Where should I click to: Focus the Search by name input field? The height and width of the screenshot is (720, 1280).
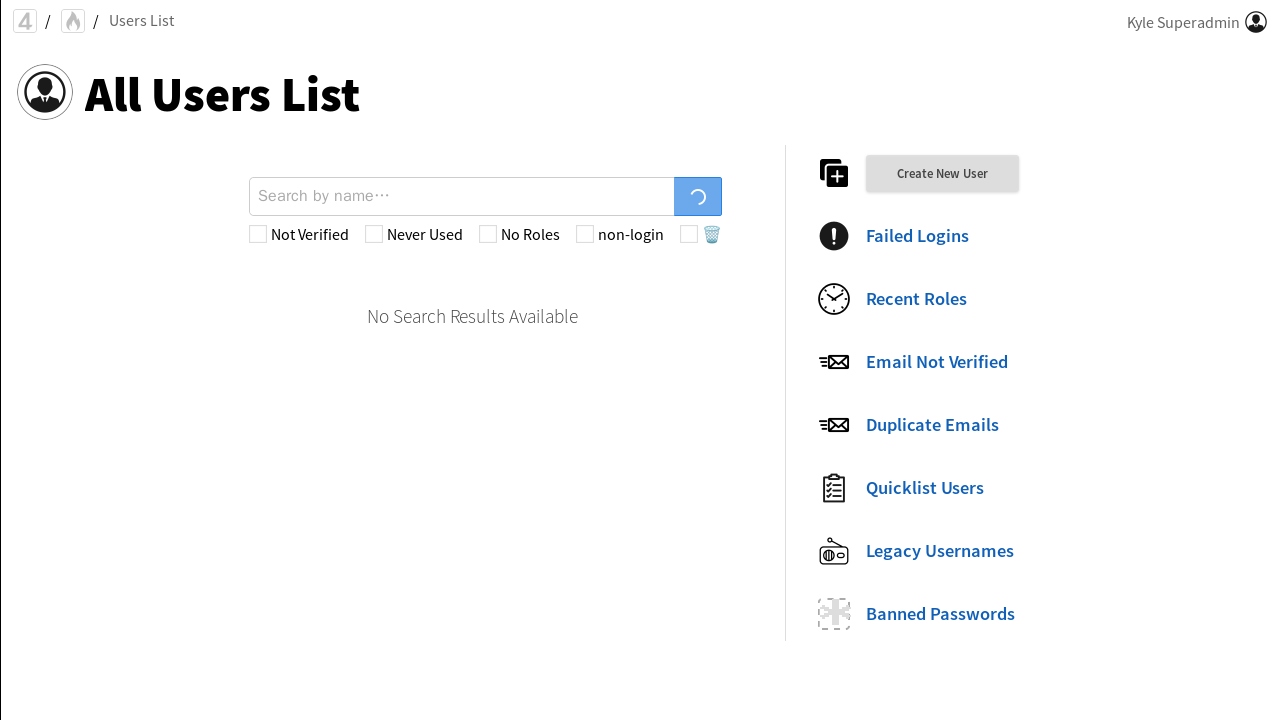click(462, 196)
